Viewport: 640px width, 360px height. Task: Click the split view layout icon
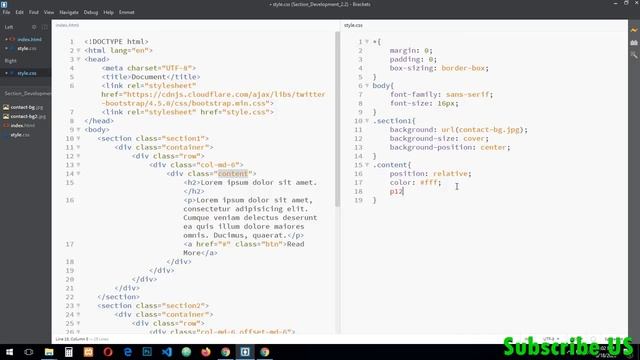click(x=44, y=27)
